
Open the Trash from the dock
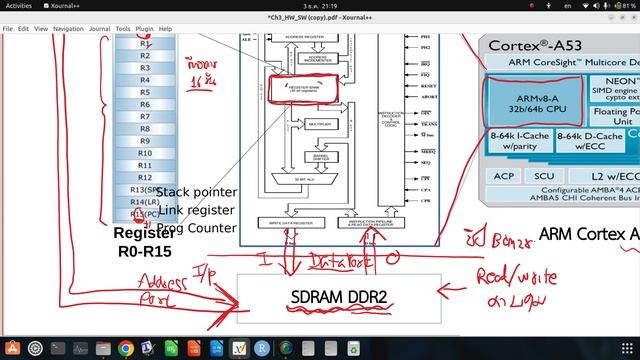coord(353,348)
